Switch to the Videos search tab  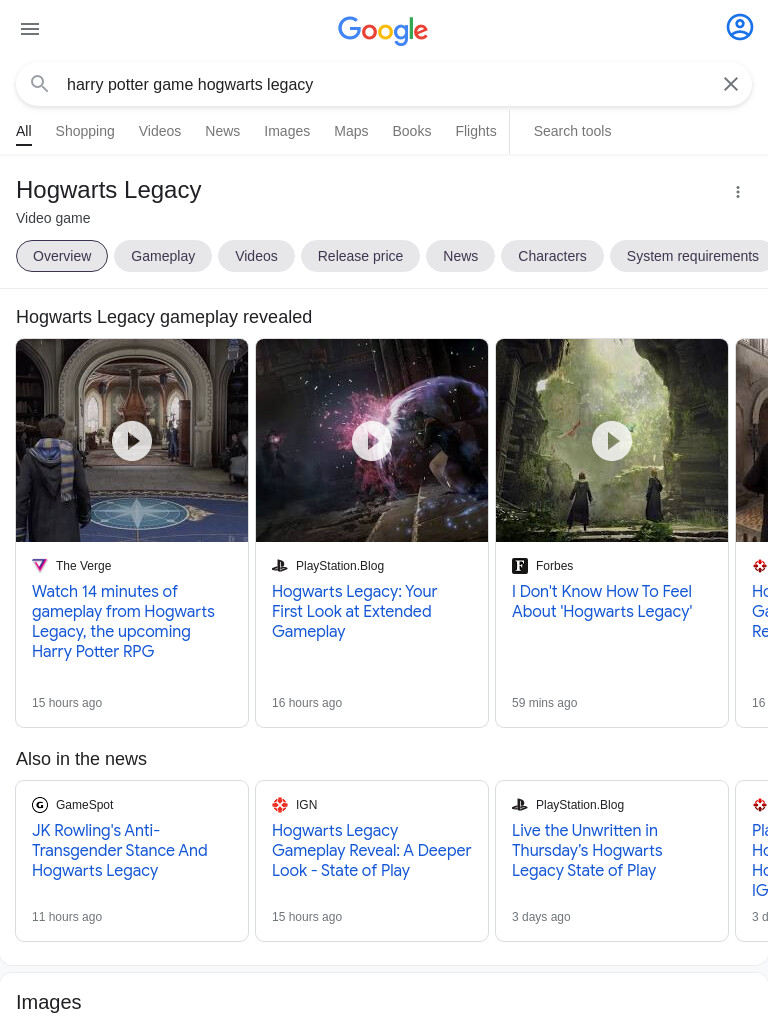(x=159, y=131)
